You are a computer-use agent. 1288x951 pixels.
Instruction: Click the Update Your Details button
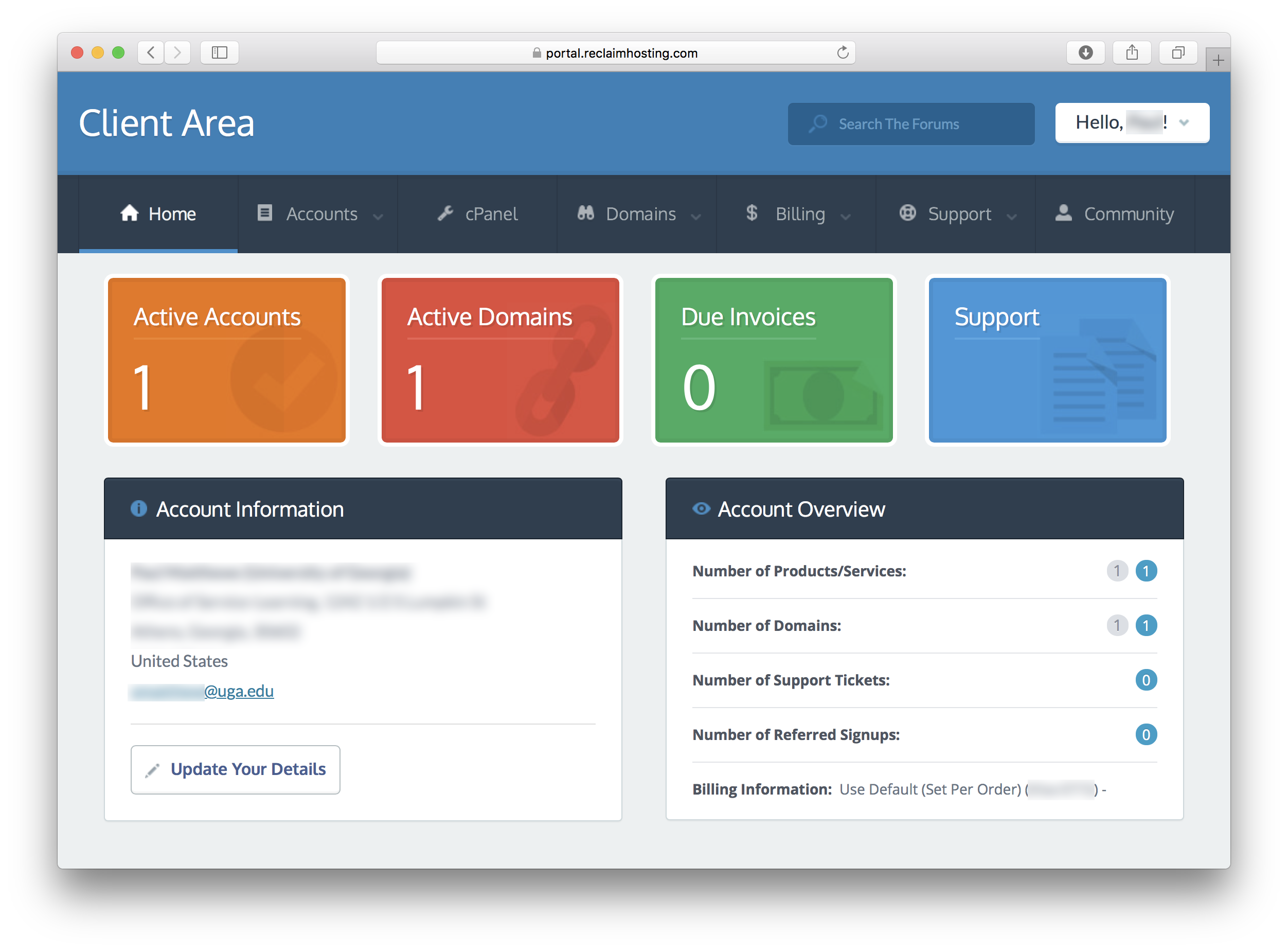[235, 769]
